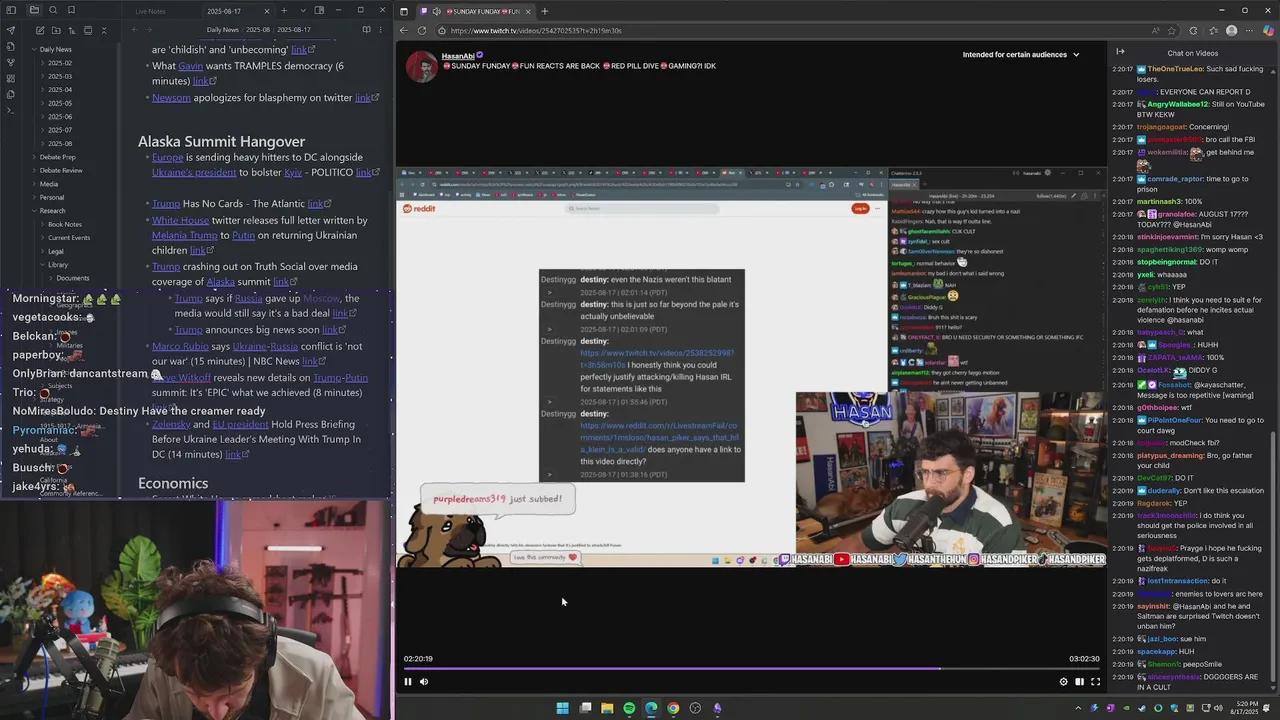
Task: Open Chrome from the taskbar
Action: [673, 708]
